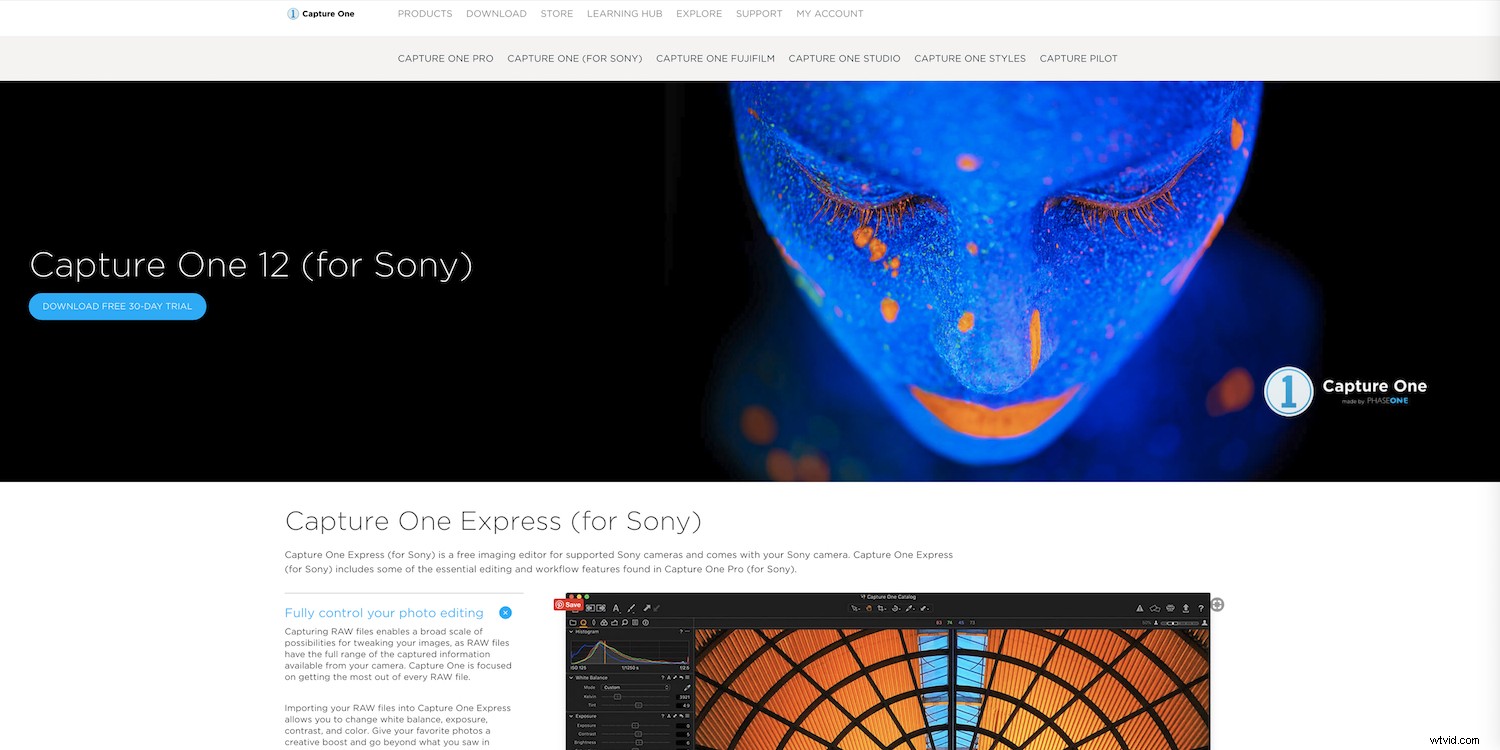The width and height of the screenshot is (1500, 750).
Task: Click the Capture One logo in the header
Action: tap(320, 13)
